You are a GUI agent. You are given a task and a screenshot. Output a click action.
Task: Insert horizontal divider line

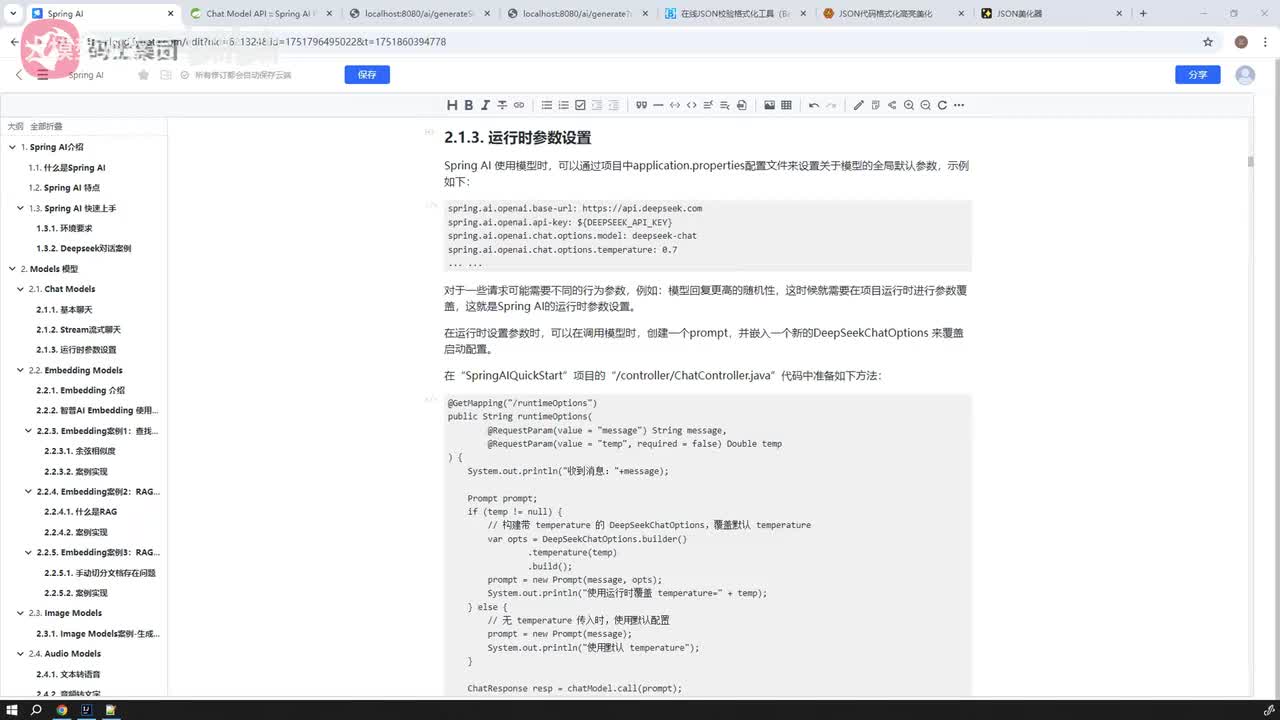[x=658, y=105]
